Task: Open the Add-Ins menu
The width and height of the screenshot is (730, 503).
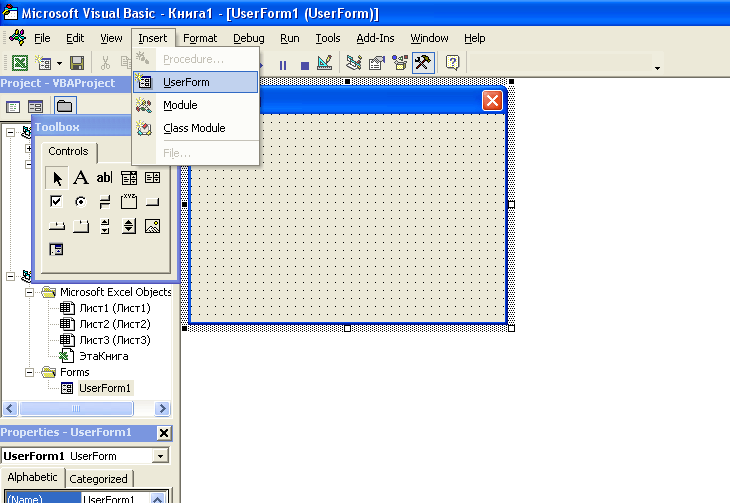Action: pyautogui.click(x=375, y=38)
